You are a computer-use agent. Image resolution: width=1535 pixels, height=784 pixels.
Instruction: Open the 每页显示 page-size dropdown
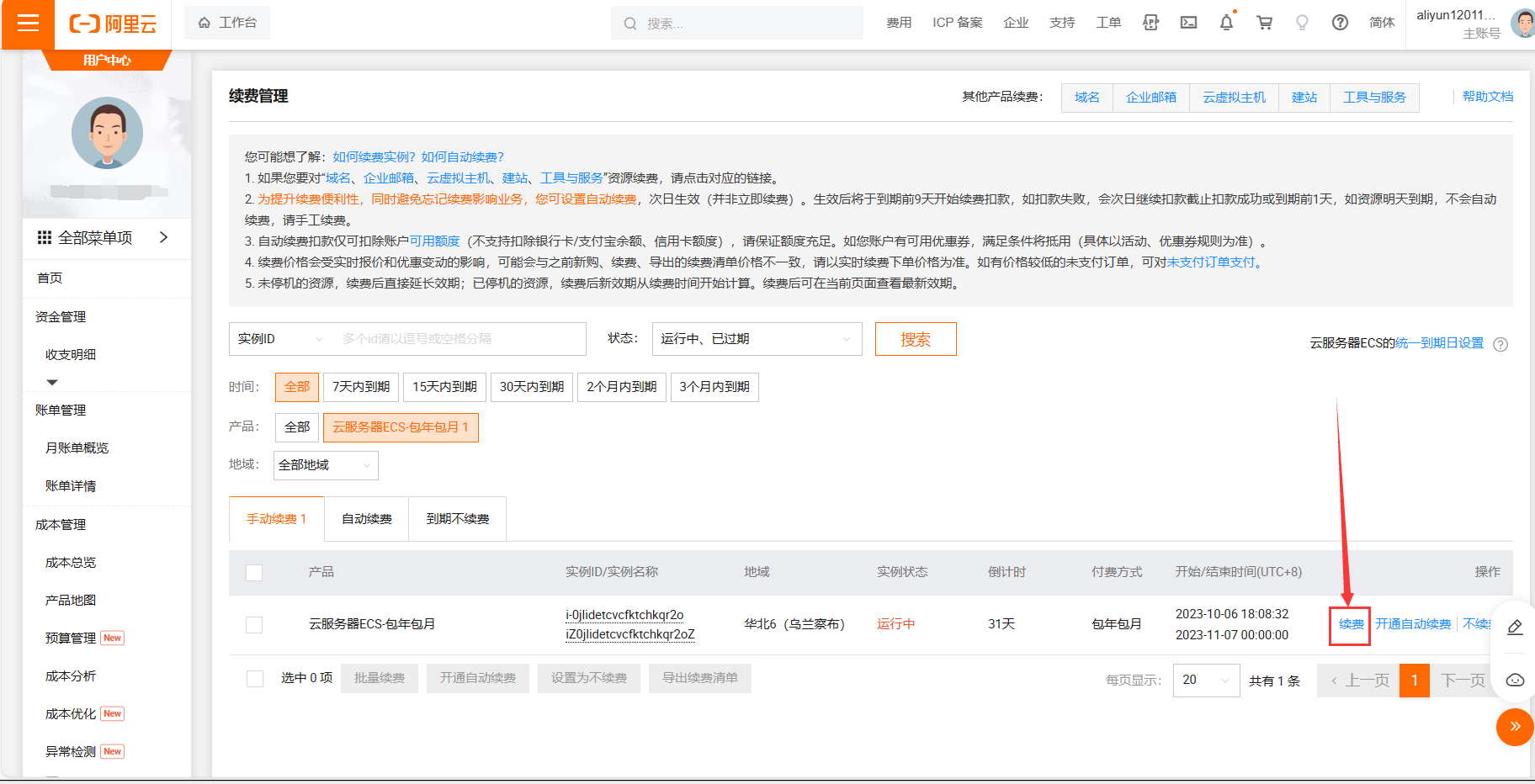(1206, 680)
